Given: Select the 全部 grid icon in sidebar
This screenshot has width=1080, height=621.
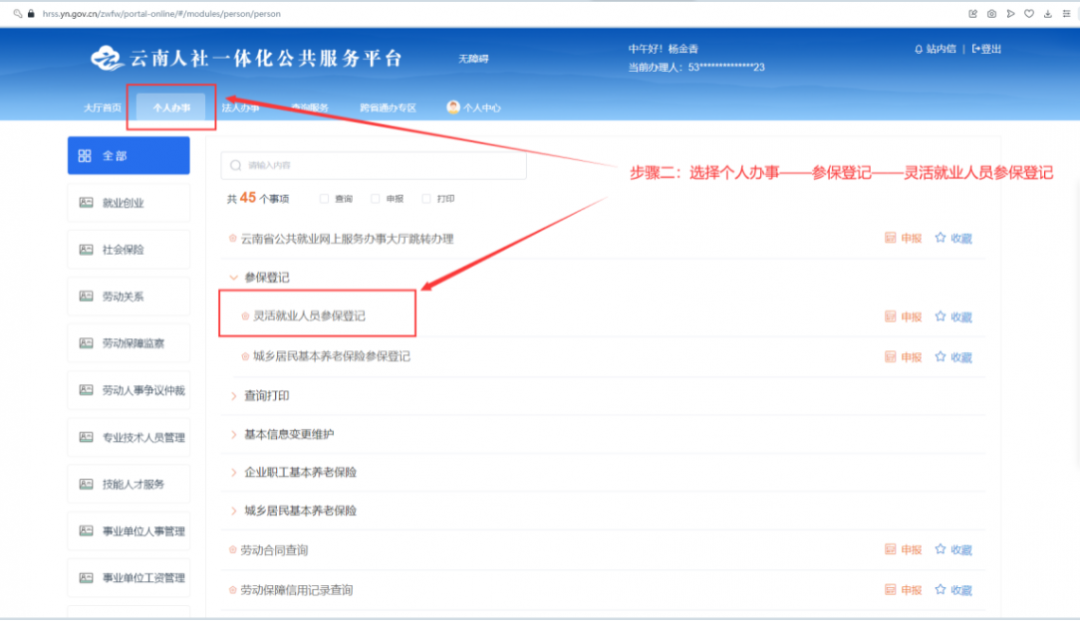Looking at the screenshot, I should (85, 156).
